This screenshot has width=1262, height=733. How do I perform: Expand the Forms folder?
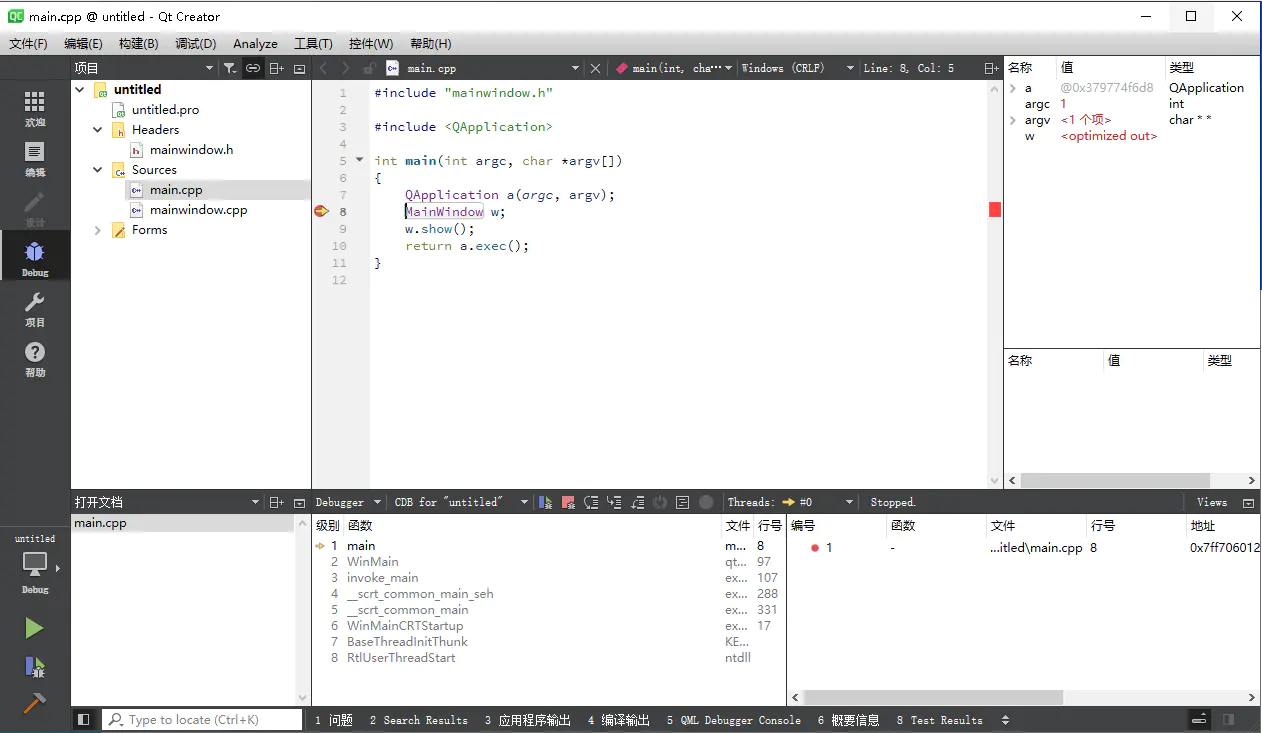coord(98,230)
